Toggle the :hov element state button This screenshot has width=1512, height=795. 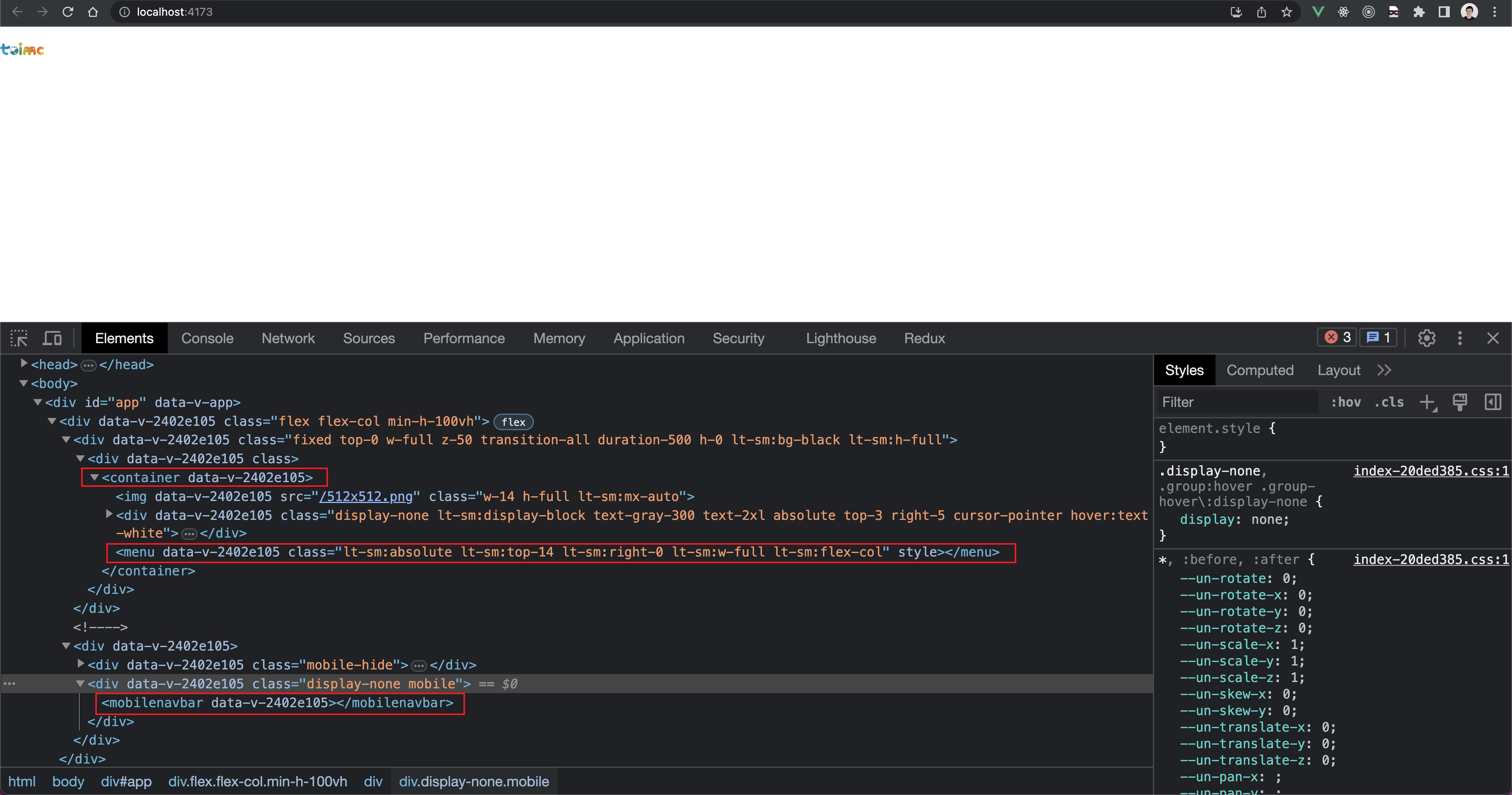click(x=1345, y=403)
